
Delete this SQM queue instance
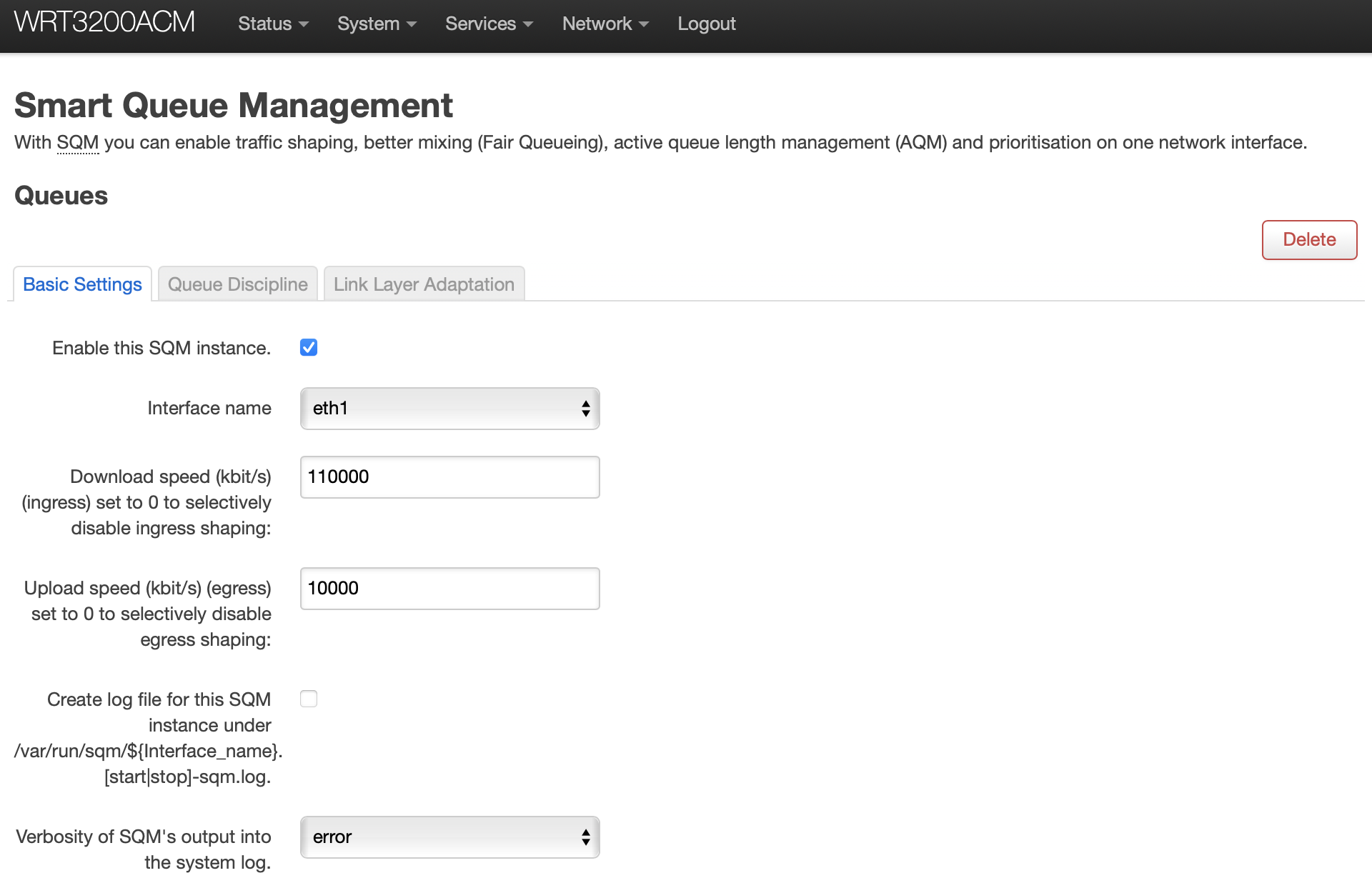1309,239
